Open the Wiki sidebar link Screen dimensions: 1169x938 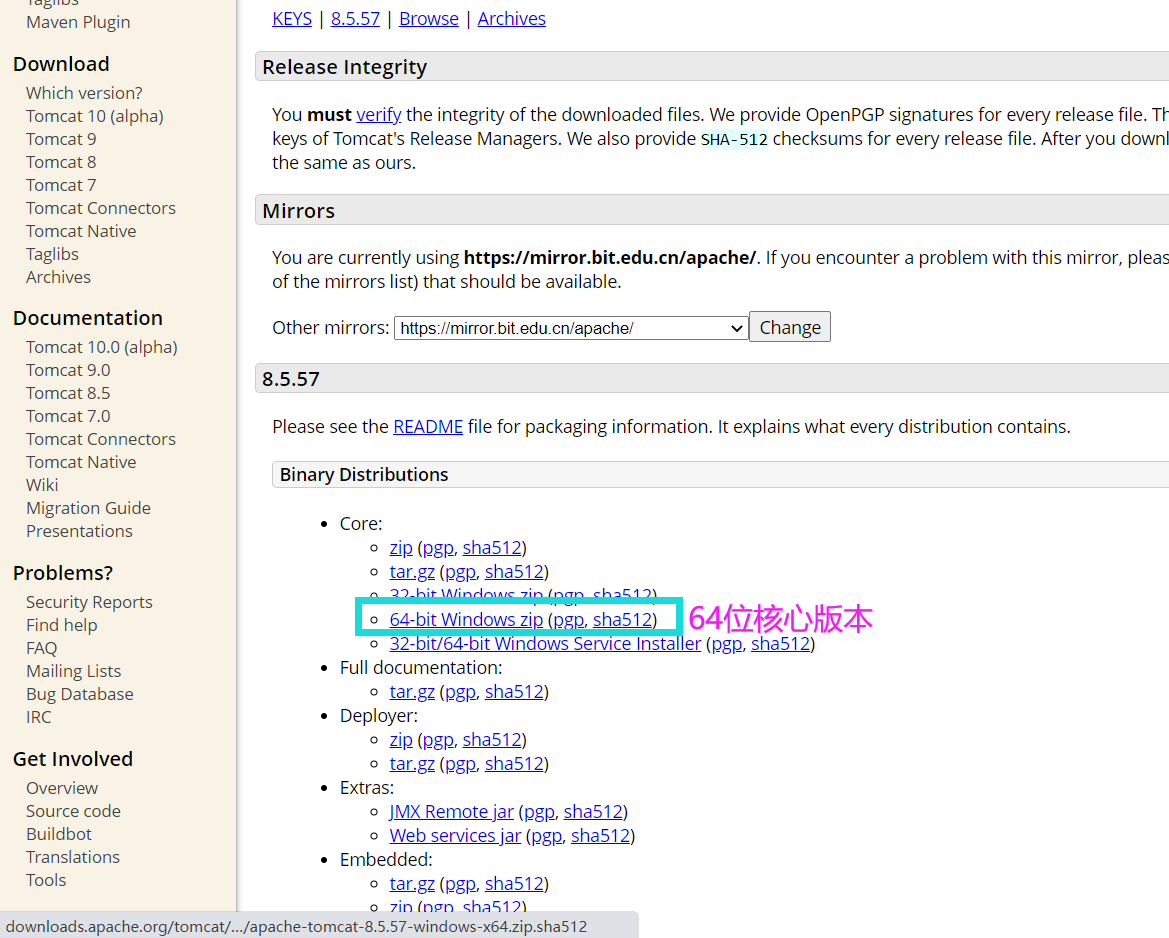(42, 485)
